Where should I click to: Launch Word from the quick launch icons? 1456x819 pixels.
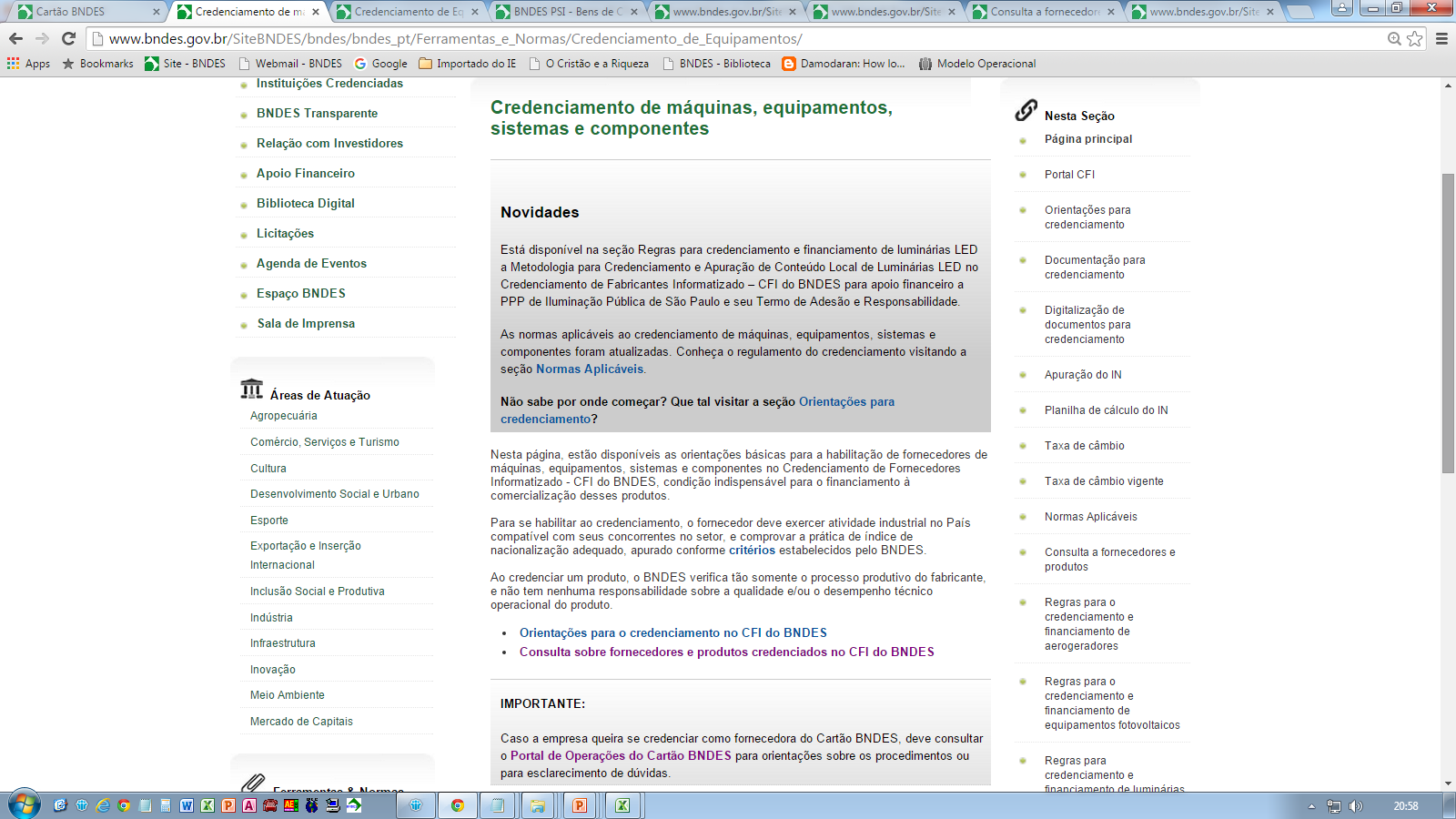187,805
